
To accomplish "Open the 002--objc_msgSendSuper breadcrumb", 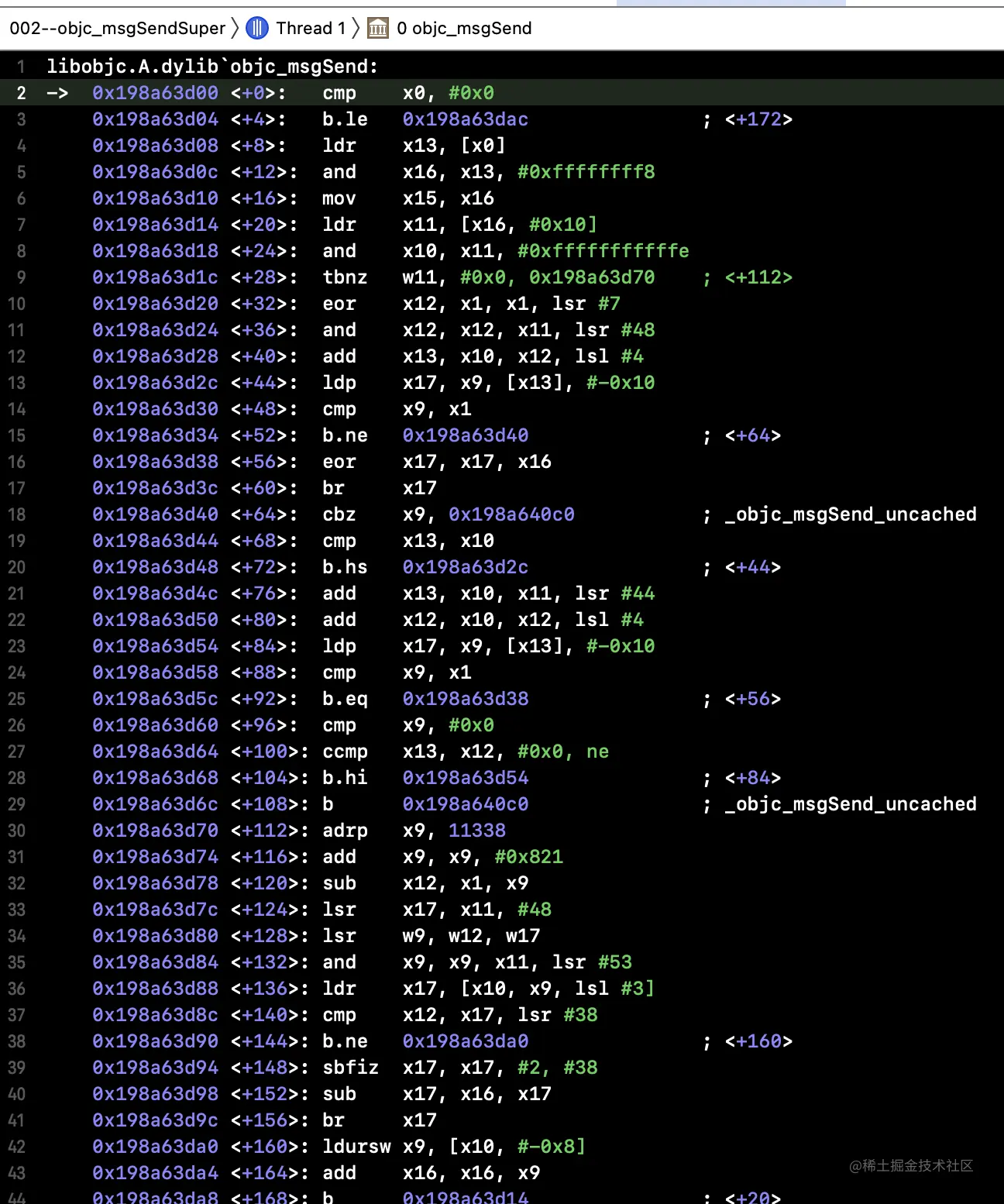I will pyautogui.click(x=117, y=29).
